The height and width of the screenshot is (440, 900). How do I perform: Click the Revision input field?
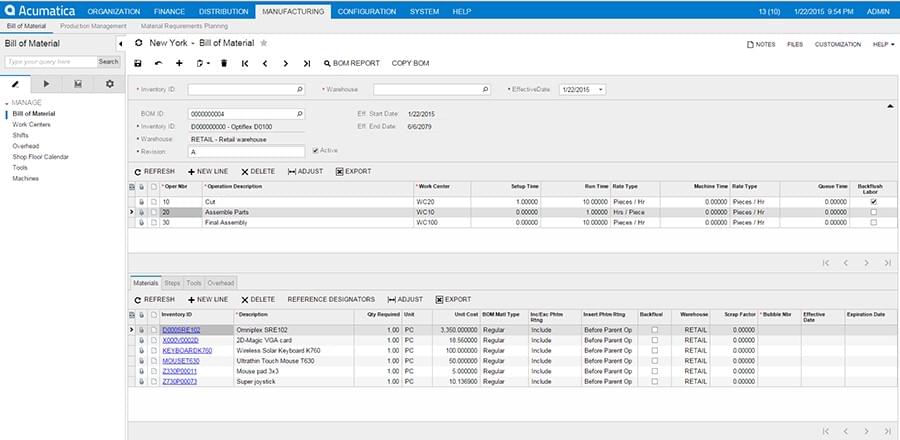(x=246, y=152)
